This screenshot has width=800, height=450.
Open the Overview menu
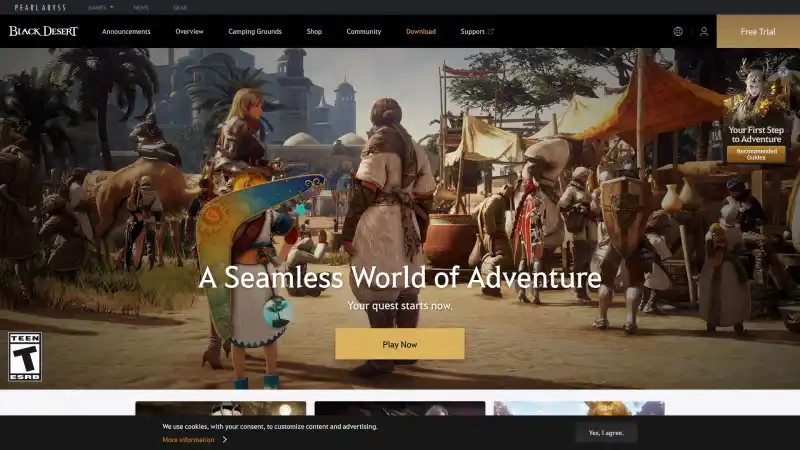(189, 32)
